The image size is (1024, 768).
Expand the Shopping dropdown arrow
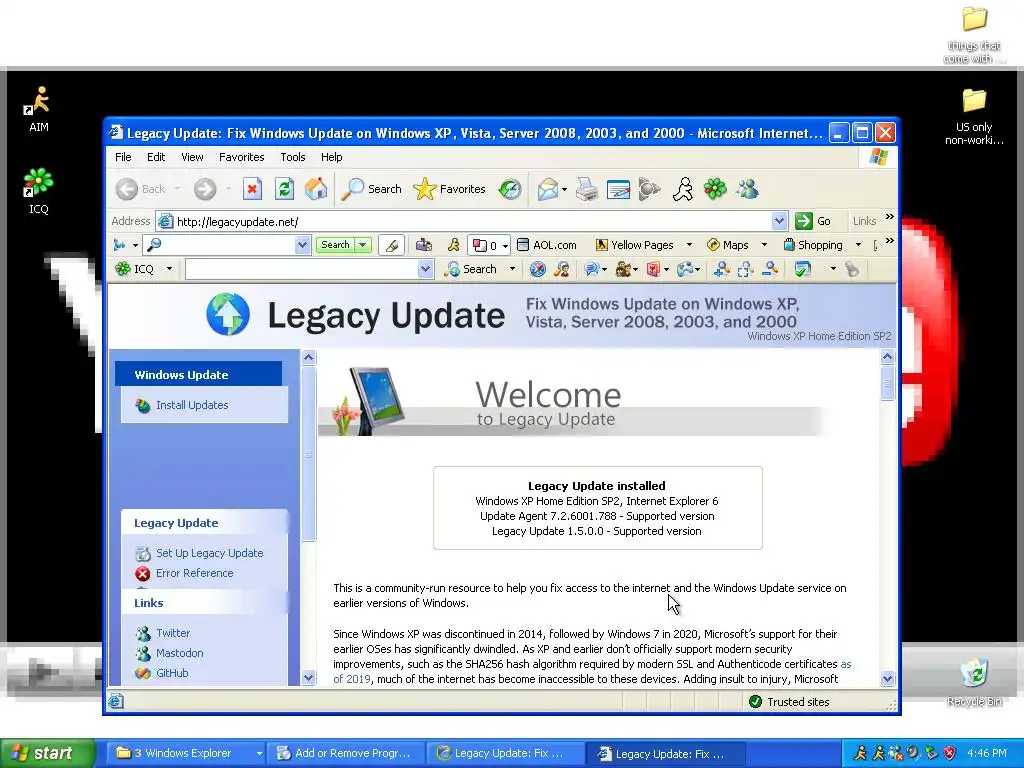coord(858,245)
